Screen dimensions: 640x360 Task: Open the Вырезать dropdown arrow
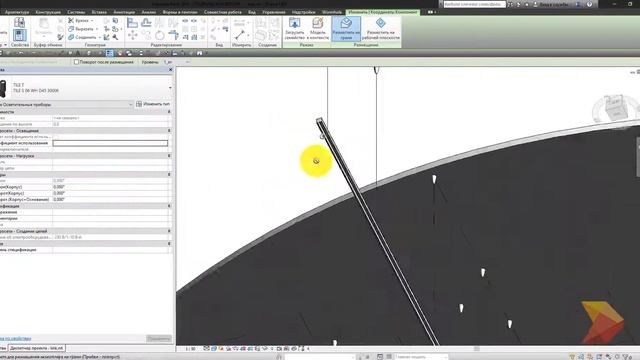[97, 29]
